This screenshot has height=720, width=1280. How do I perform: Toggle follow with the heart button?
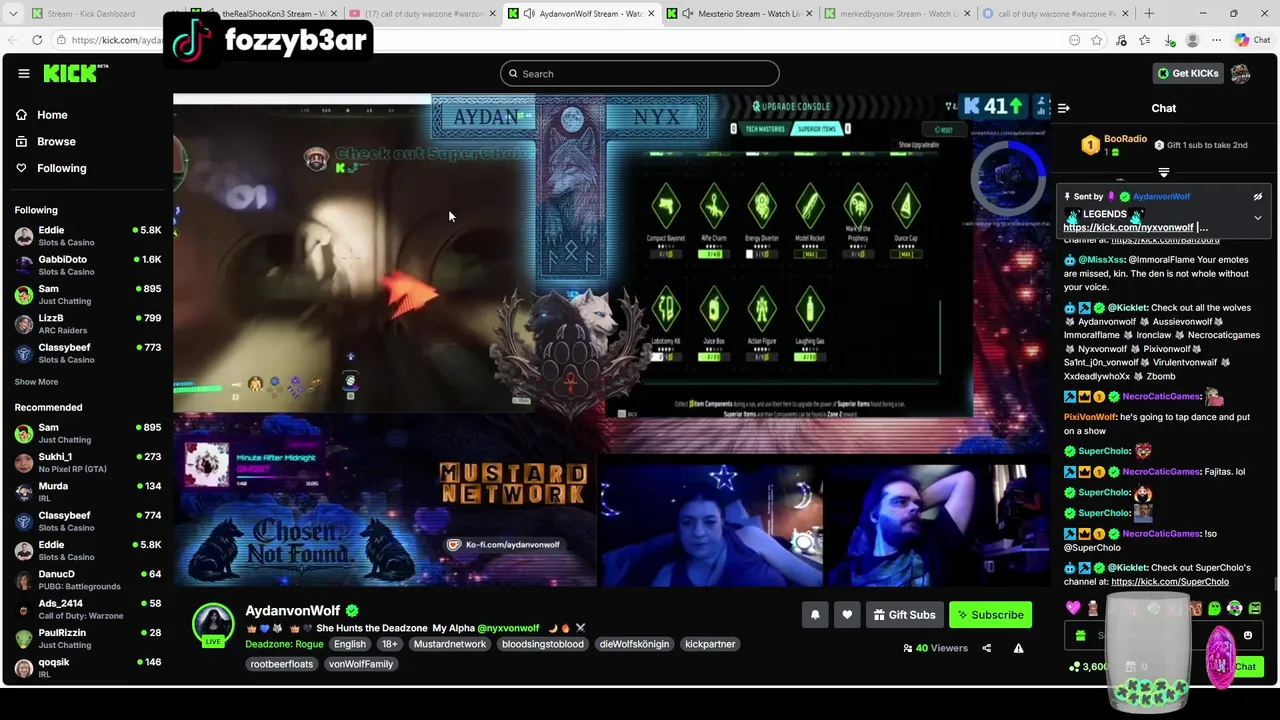847,615
